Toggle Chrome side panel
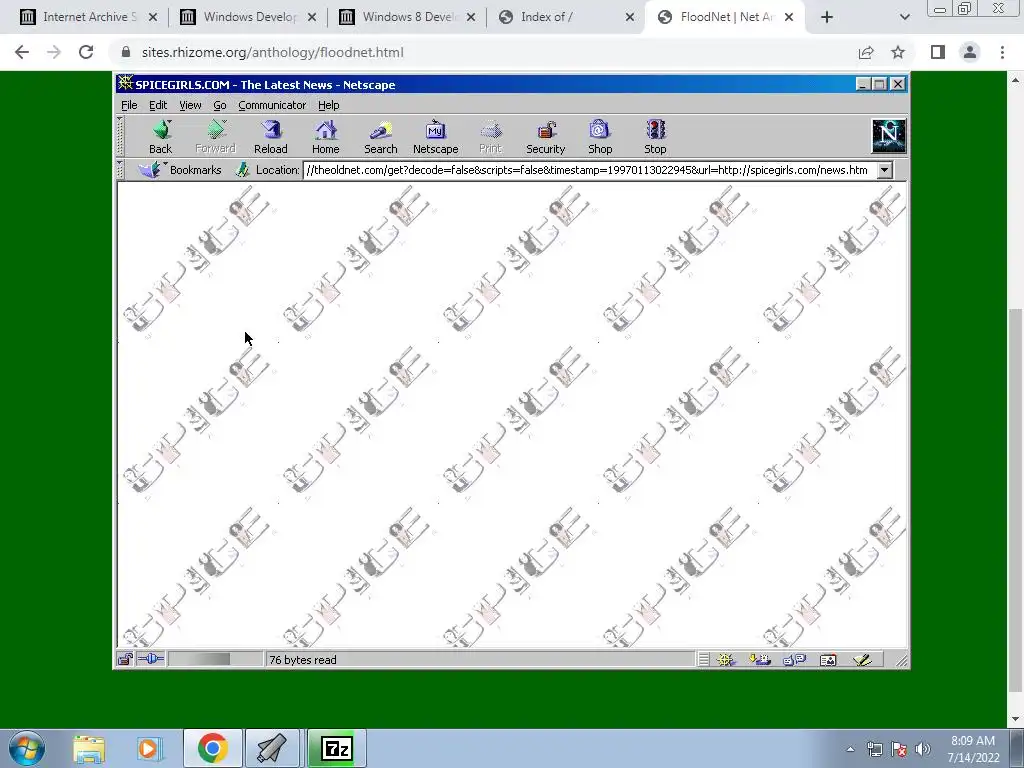Screen dimensions: 1024x768 pos(938,52)
